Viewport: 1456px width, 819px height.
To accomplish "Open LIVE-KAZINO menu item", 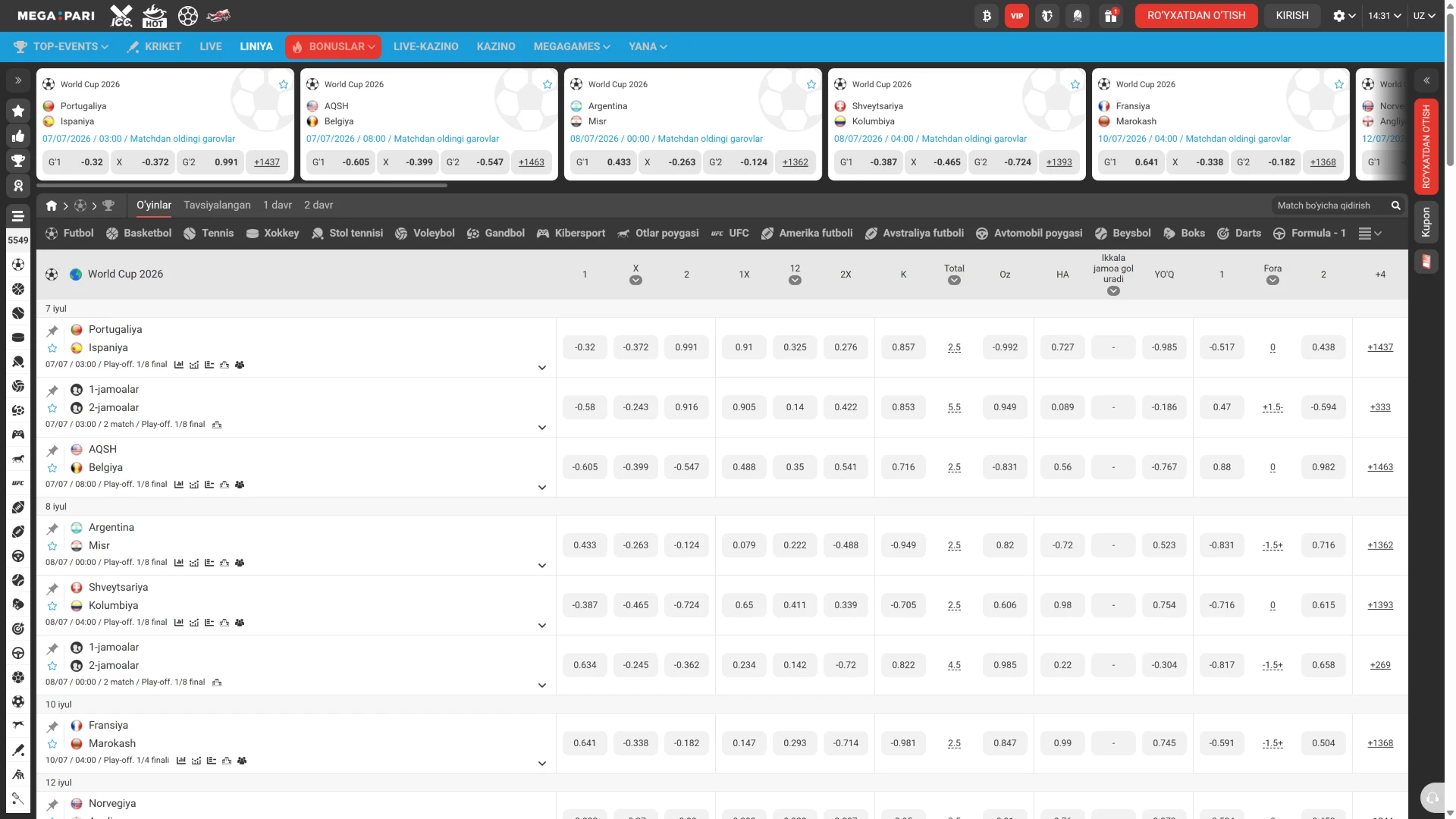I will tap(426, 47).
